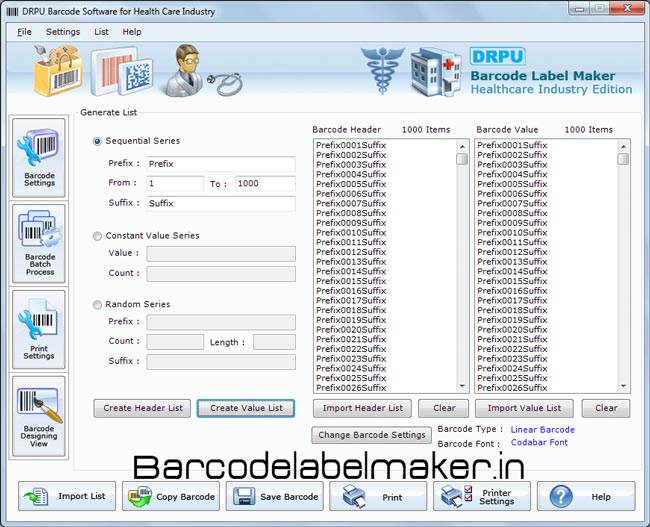Image resolution: width=650 pixels, height=527 pixels.
Task: Open the Settings menu
Action: pos(63,32)
